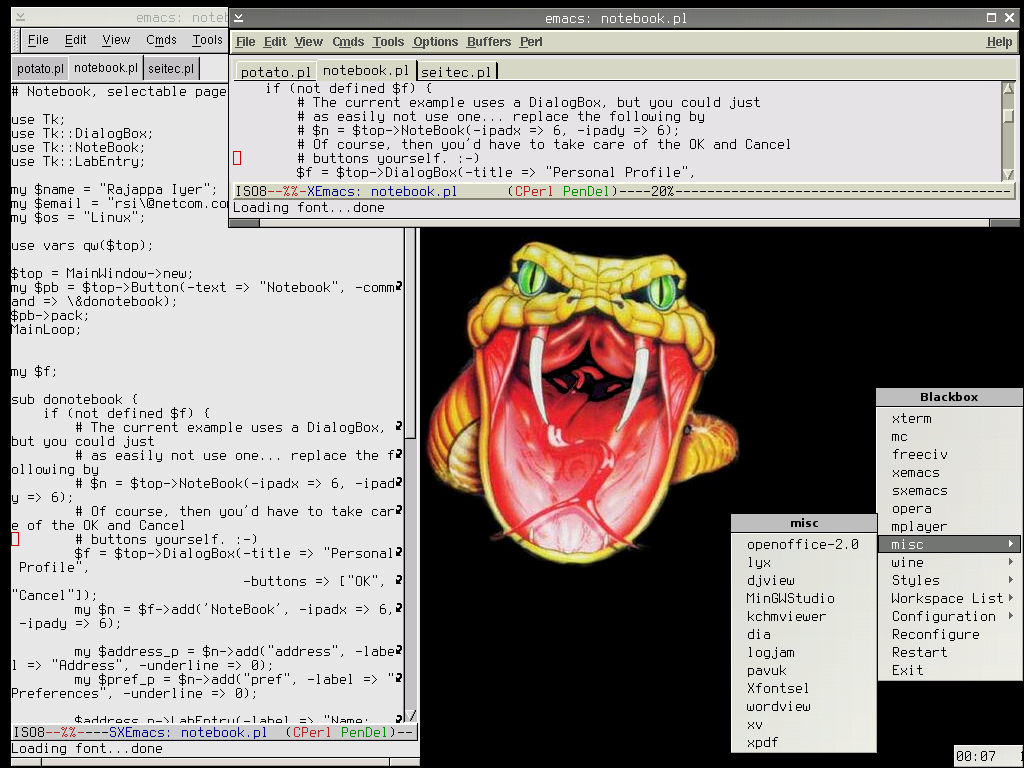Launch xterm from the Blackbox menu
The height and width of the screenshot is (768, 1024).
(950, 419)
